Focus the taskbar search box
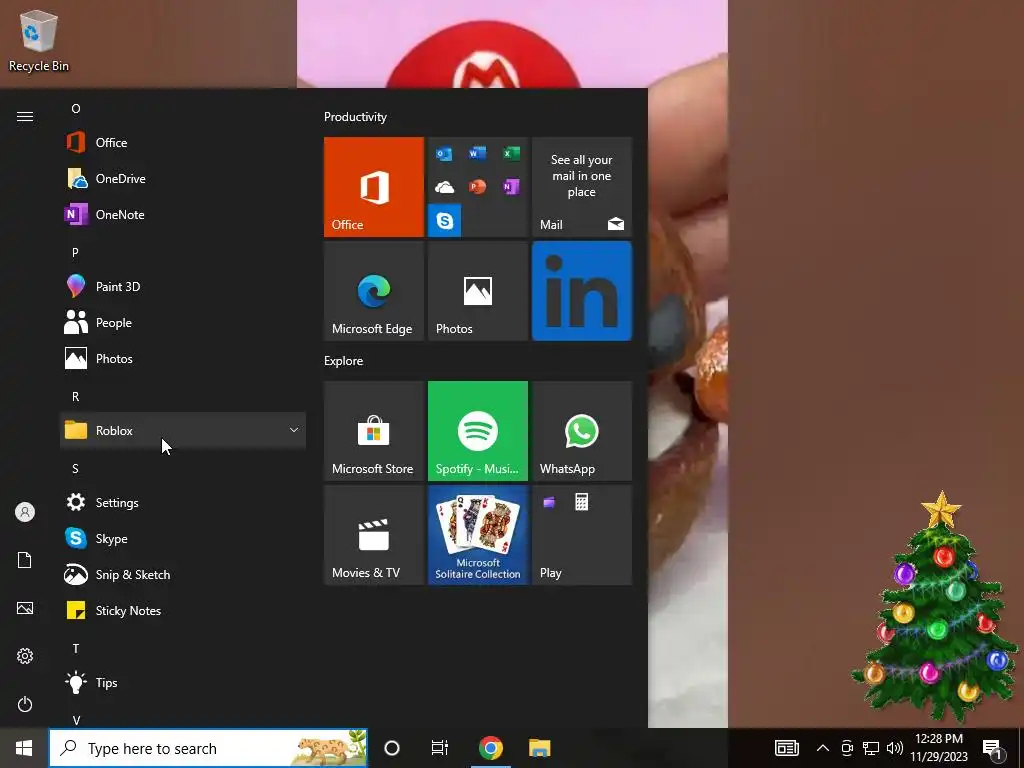Screen dimensions: 1024x768 (208, 748)
